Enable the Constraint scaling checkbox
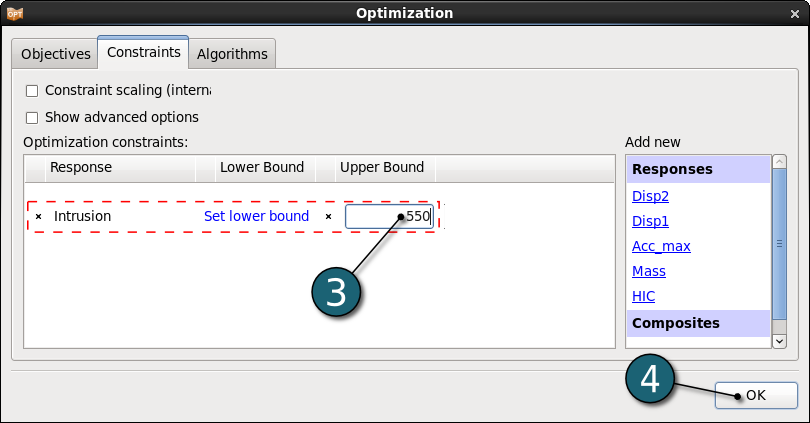Viewport: 810px width, 423px height. coord(32,90)
